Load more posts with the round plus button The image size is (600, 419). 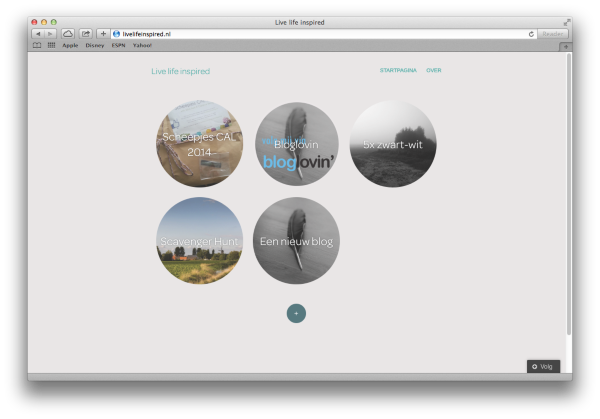click(296, 313)
